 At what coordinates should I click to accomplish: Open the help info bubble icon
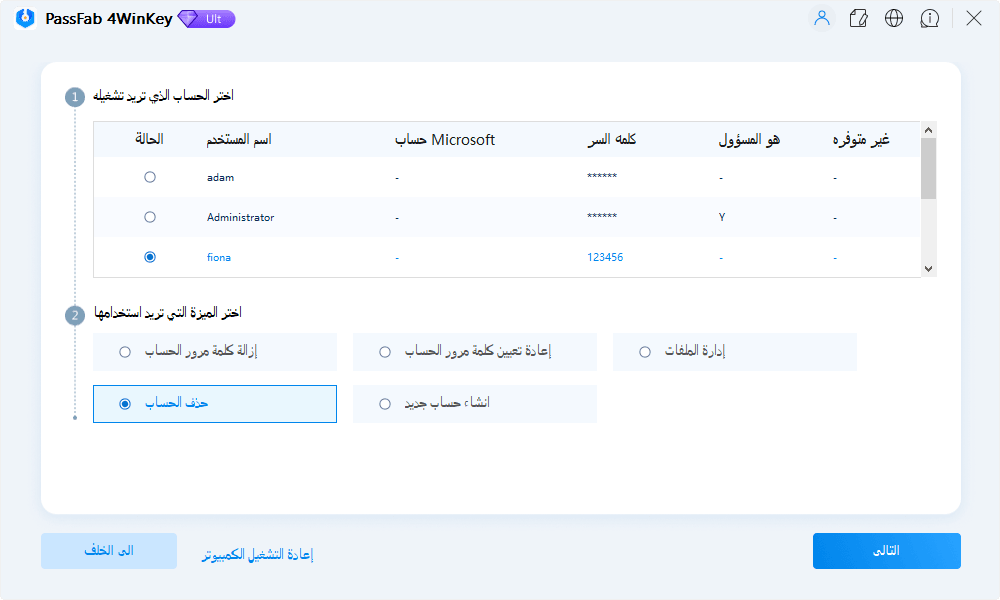(x=930, y=18)
